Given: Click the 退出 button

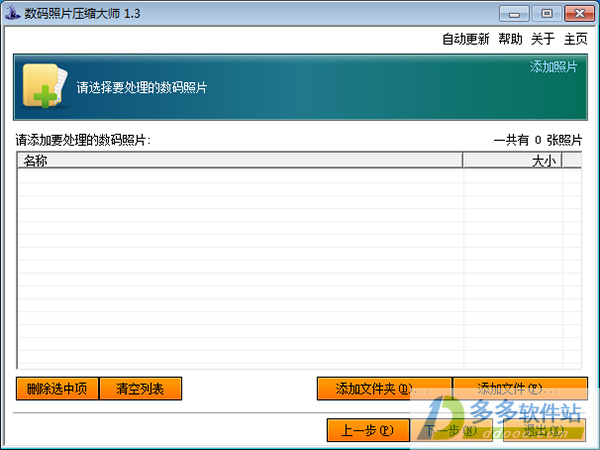Looking at the screenshot, I should click(x=544, y=430).
